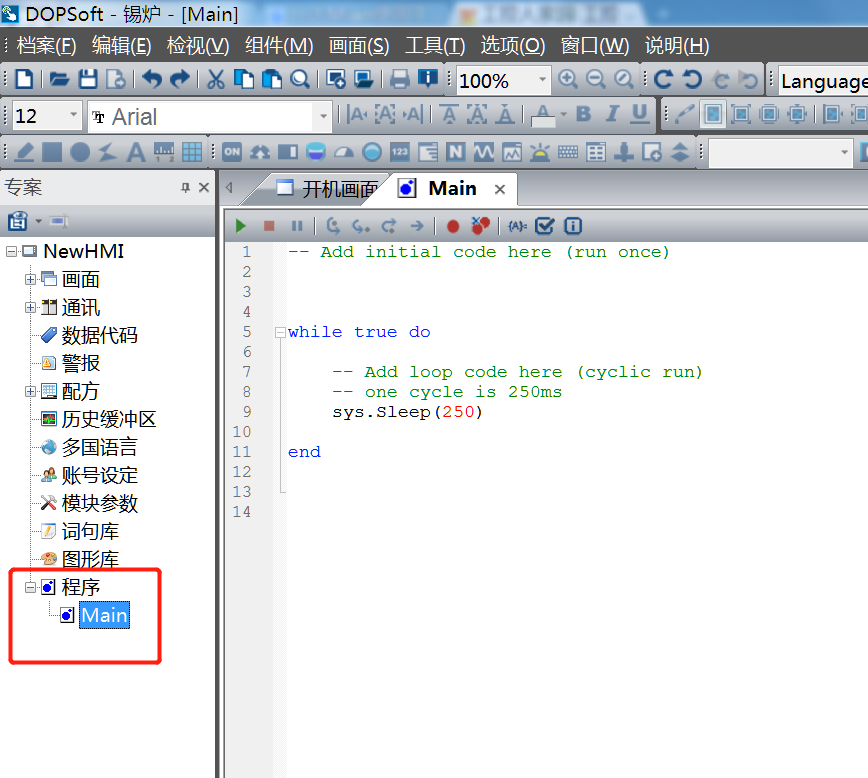Expand the 画面 node in project tree
Viewport: 868px width, 778px height.
(x=30, y=279)
